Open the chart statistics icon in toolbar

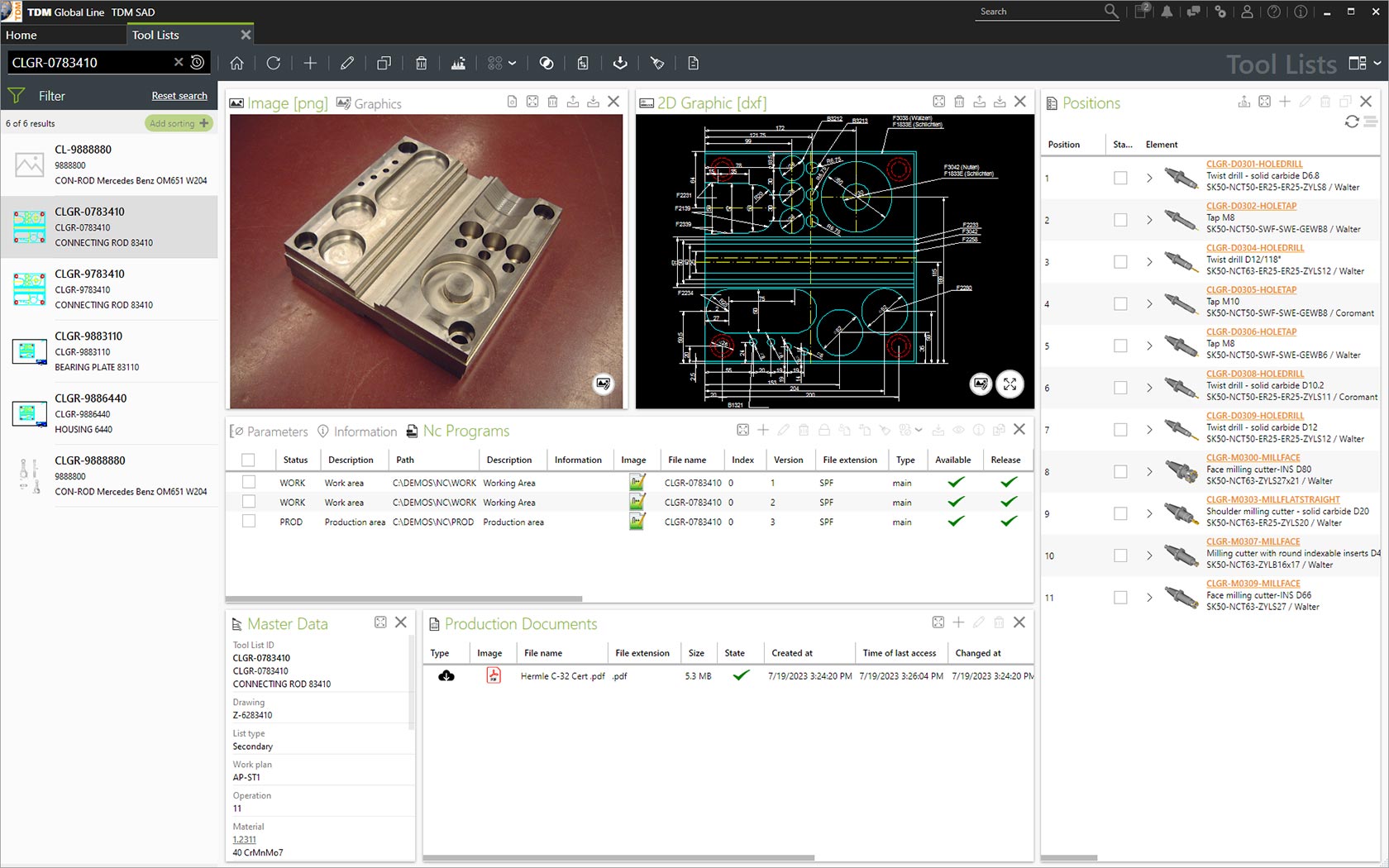[458, 63]
